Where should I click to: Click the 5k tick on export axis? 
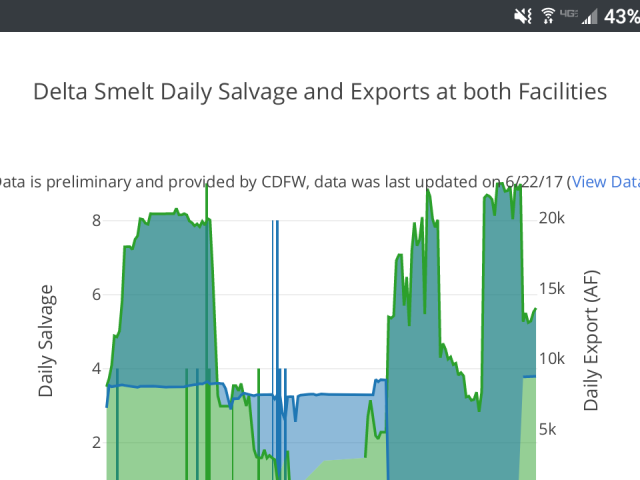point(547,429)
